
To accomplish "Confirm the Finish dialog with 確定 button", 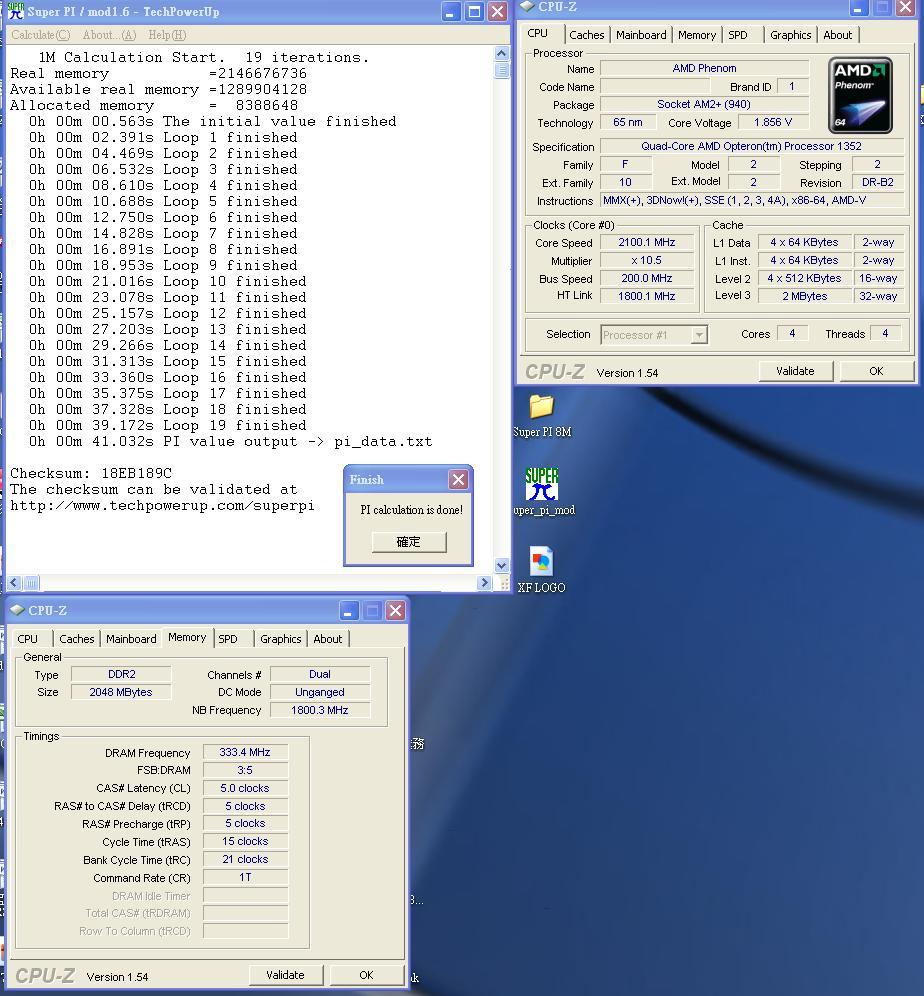I will tap(409, 542).
